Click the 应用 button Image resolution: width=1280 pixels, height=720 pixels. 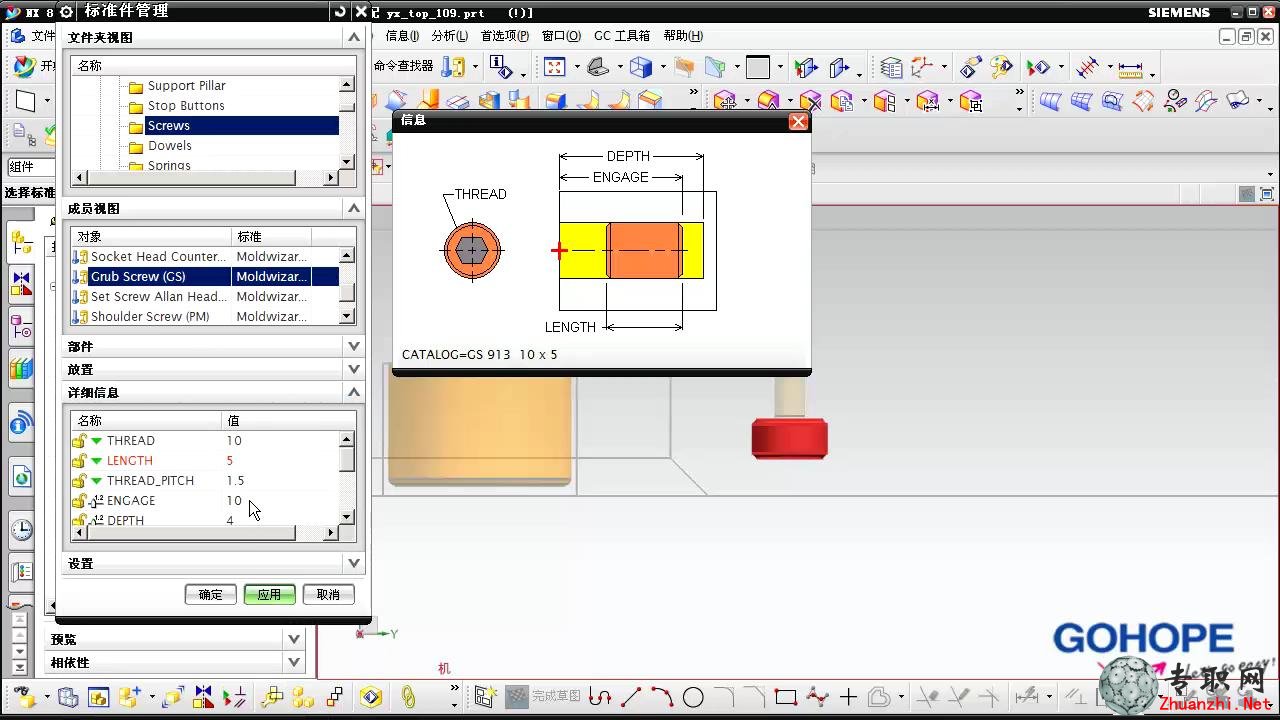pyautogui.click(x=269, y=594)
